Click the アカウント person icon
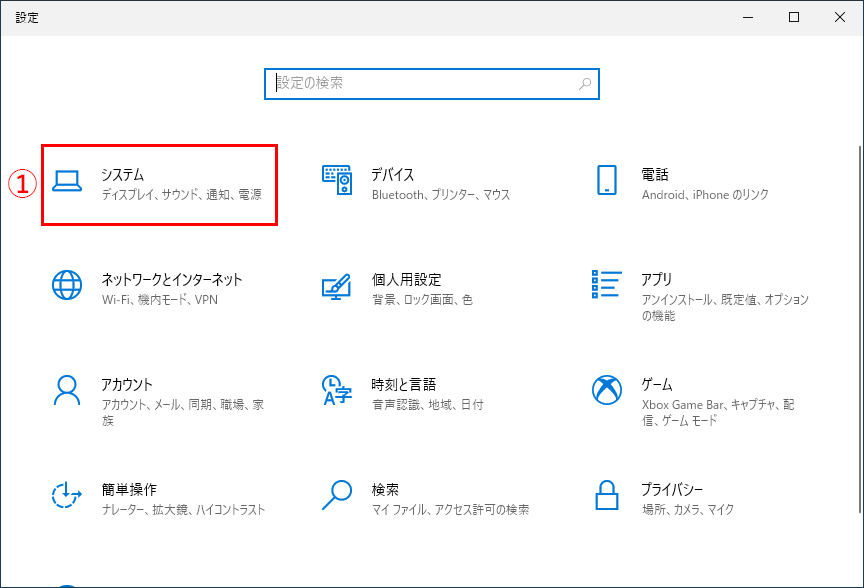Viewport: 864px width, 588px height. click(x=67, y=390)
